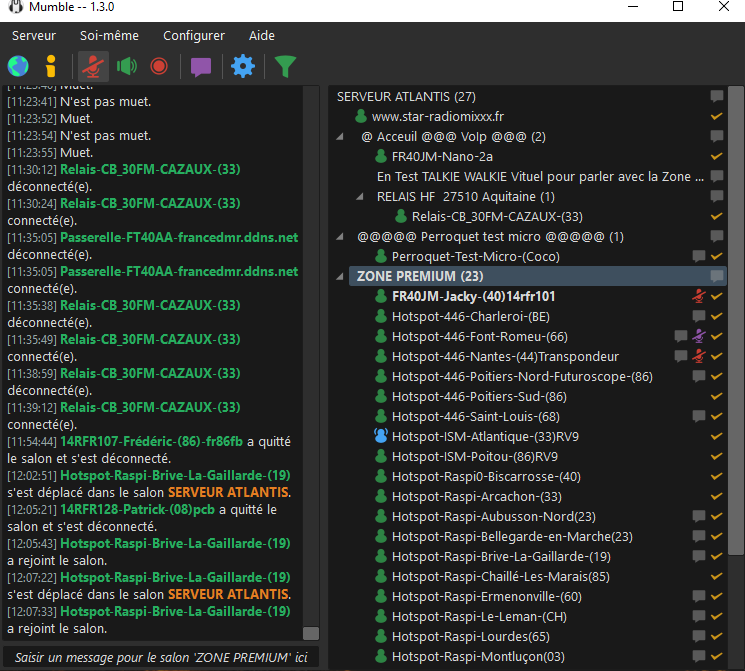Select user FR40JM-Jacky-(40)14rfr101
The width and height of the screenshot is (745, 671).
pyautogui.click(x=473, y=297)
